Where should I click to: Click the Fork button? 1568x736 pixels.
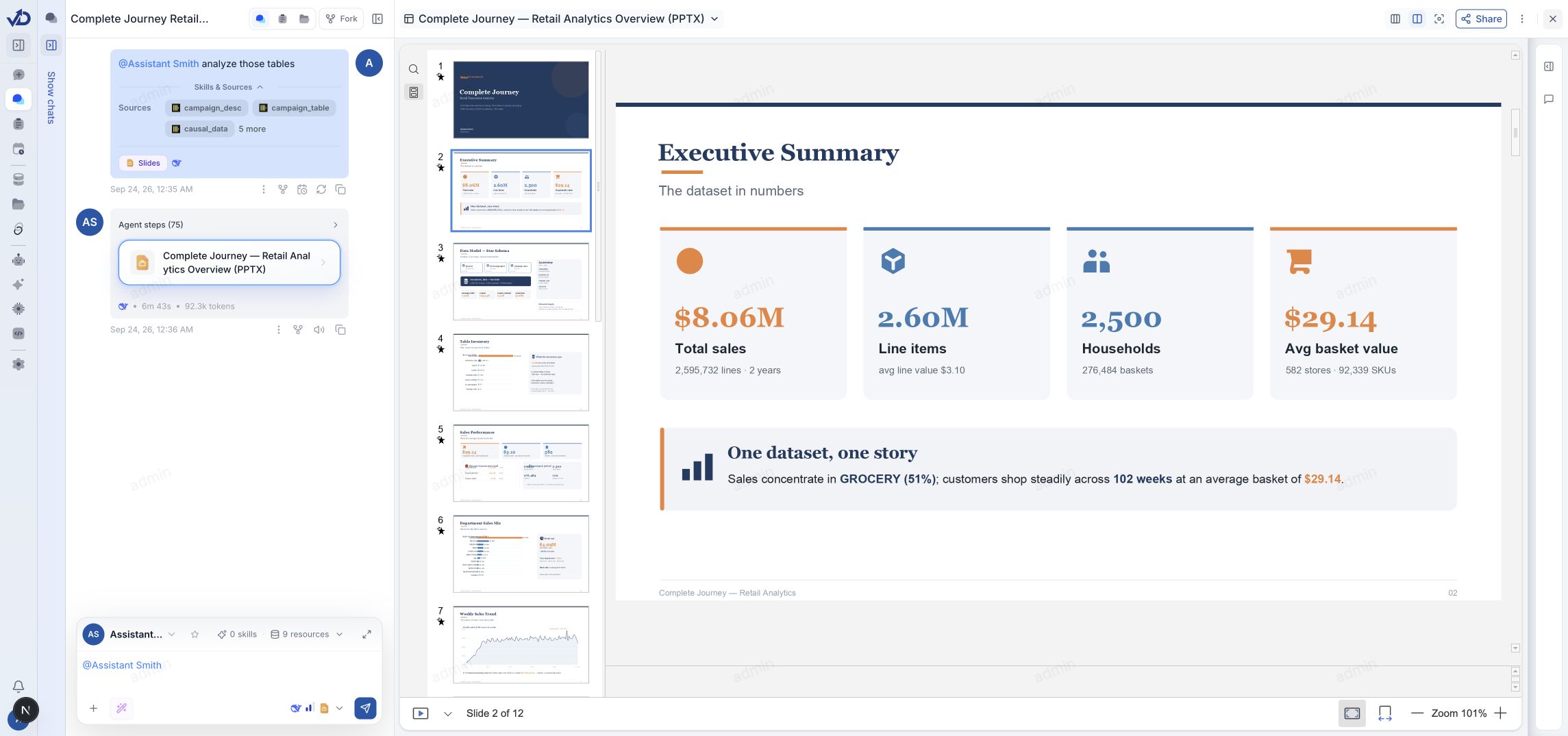[341, 18]
